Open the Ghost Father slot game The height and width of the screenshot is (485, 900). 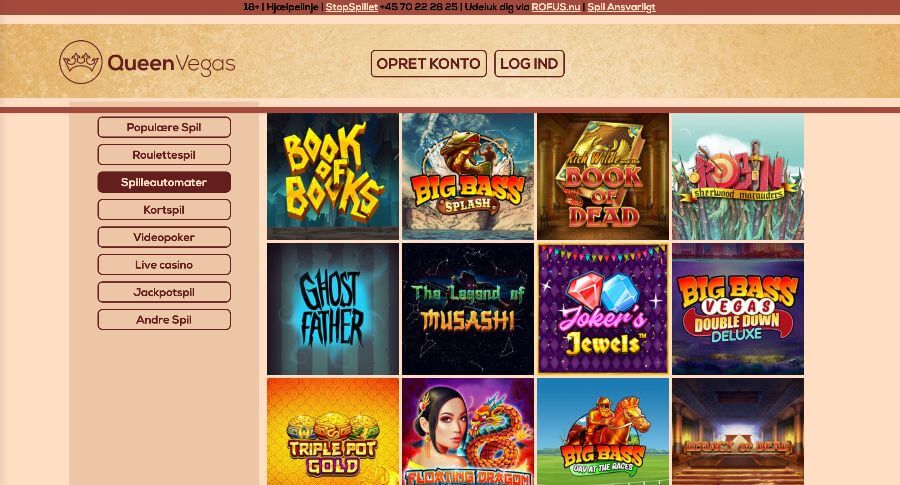tap(333, 309)
